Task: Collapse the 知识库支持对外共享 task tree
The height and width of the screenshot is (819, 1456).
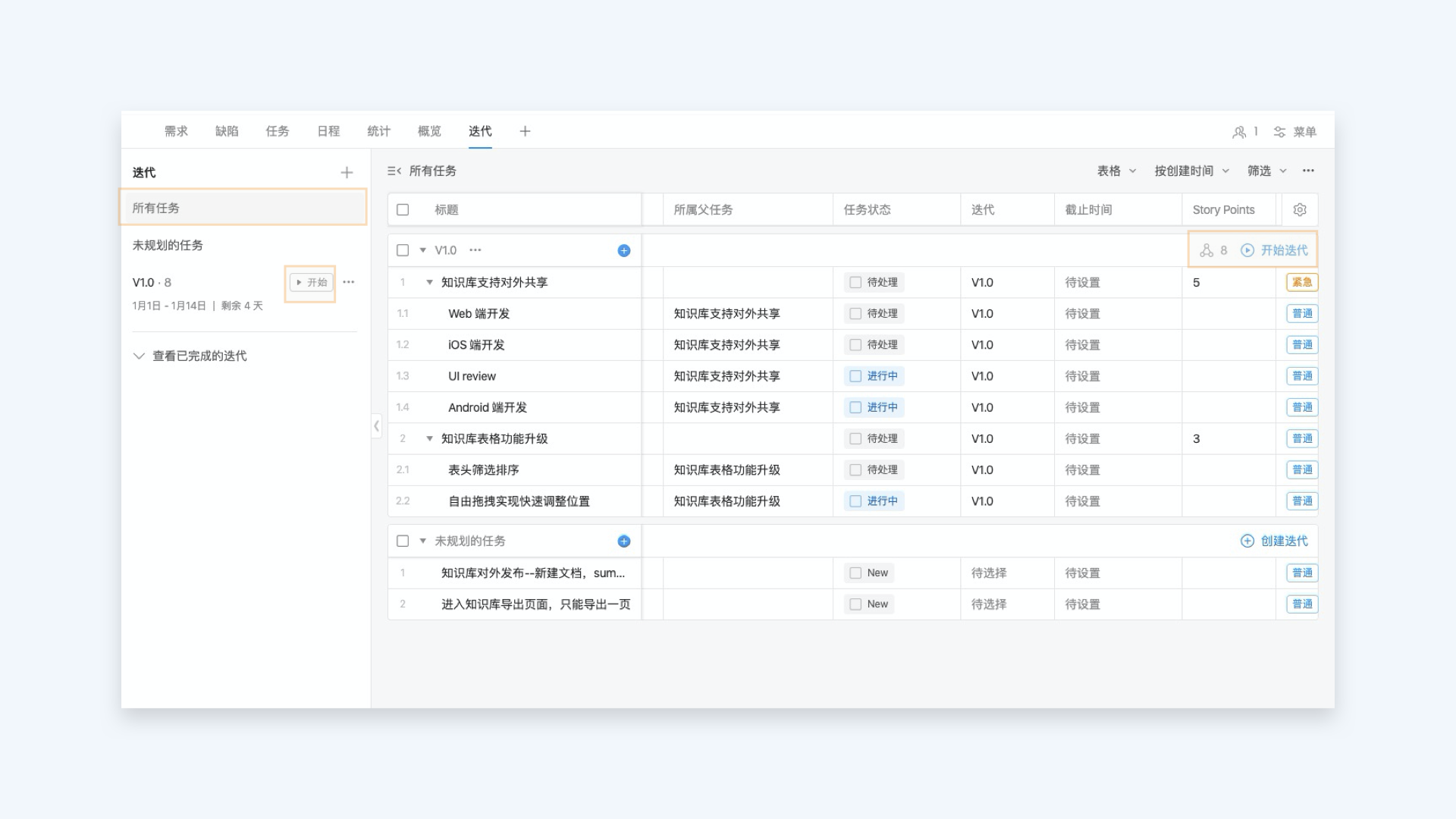Action: (x=429, y=283)
